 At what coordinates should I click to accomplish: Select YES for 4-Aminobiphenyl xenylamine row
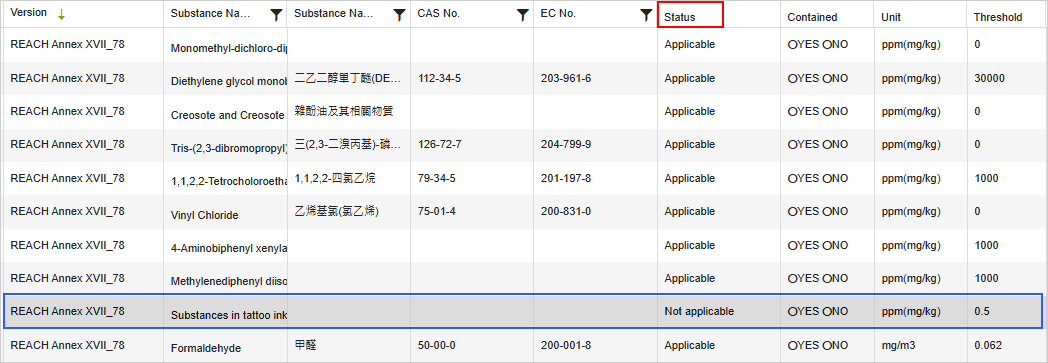point(792,245)
